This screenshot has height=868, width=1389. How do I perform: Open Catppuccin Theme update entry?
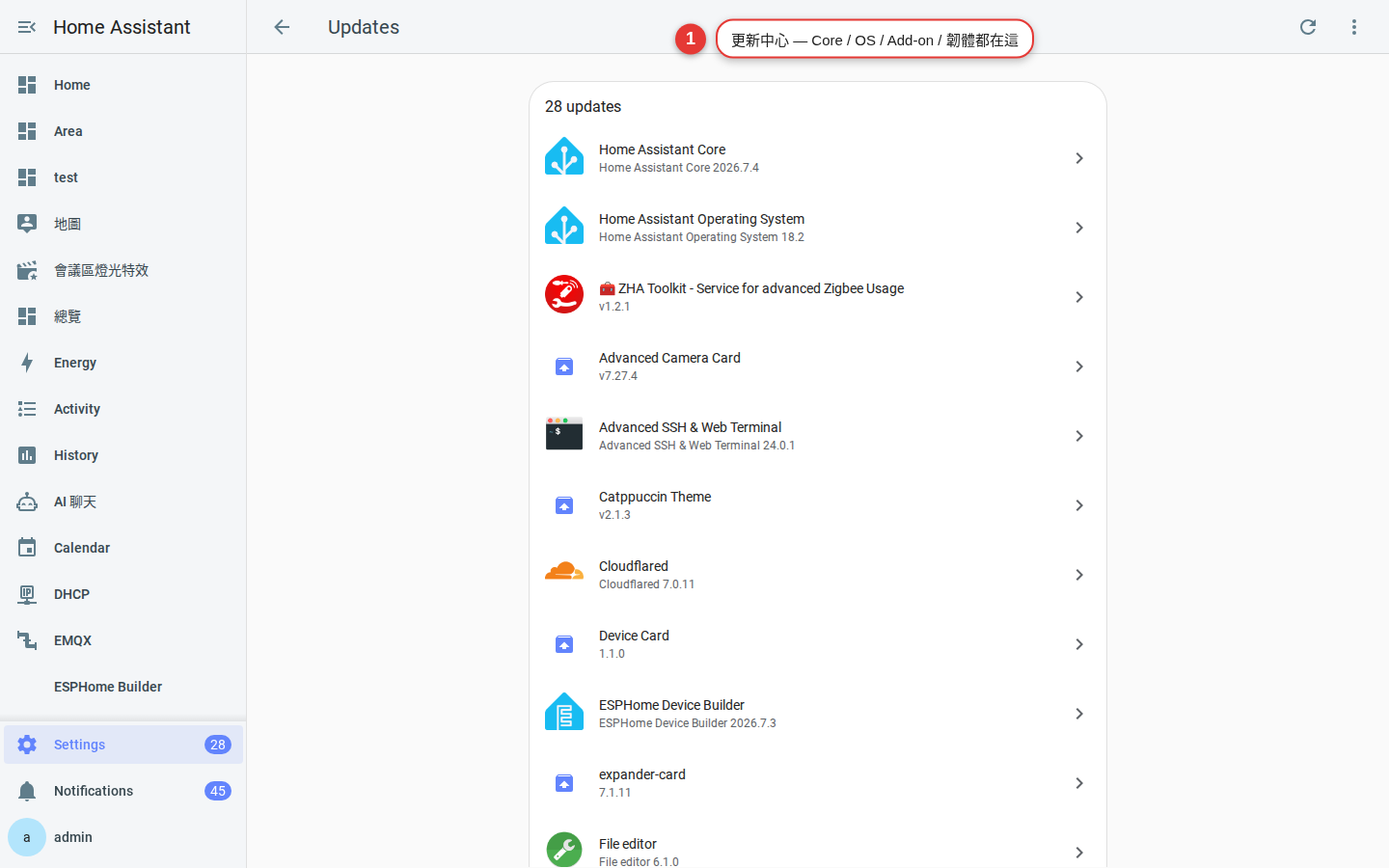coord(818,505)
